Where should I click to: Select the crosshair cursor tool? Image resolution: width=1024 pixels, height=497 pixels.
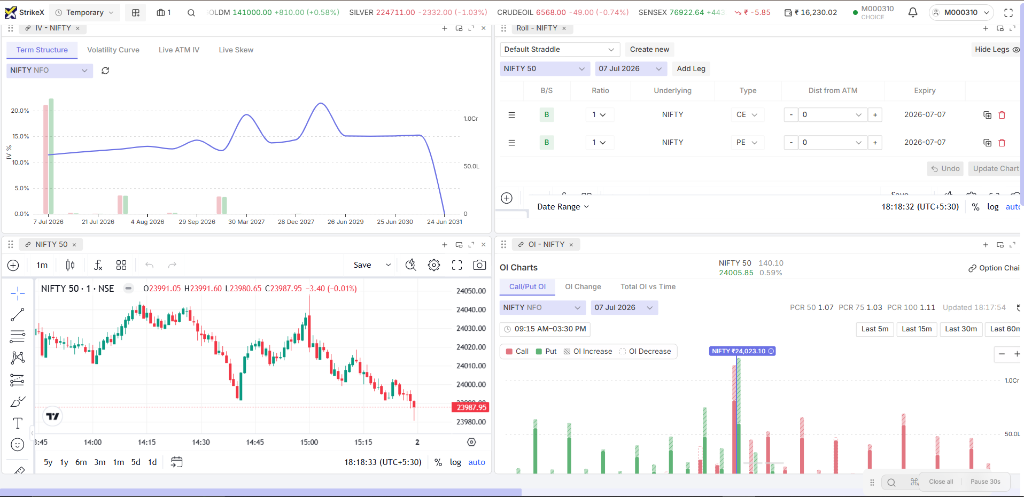[18, 293]
